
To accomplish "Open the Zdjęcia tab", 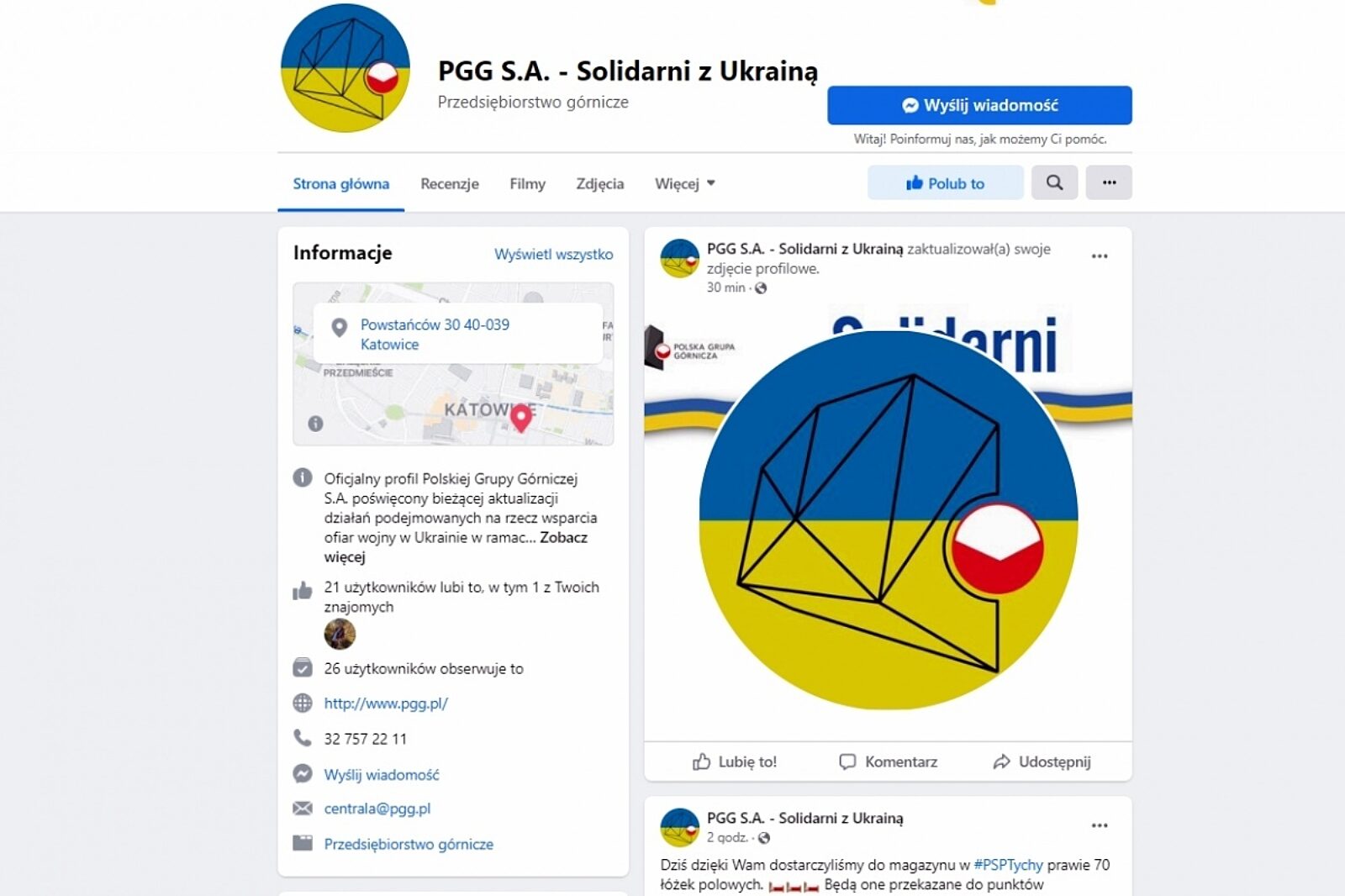I will click(600, 183).
